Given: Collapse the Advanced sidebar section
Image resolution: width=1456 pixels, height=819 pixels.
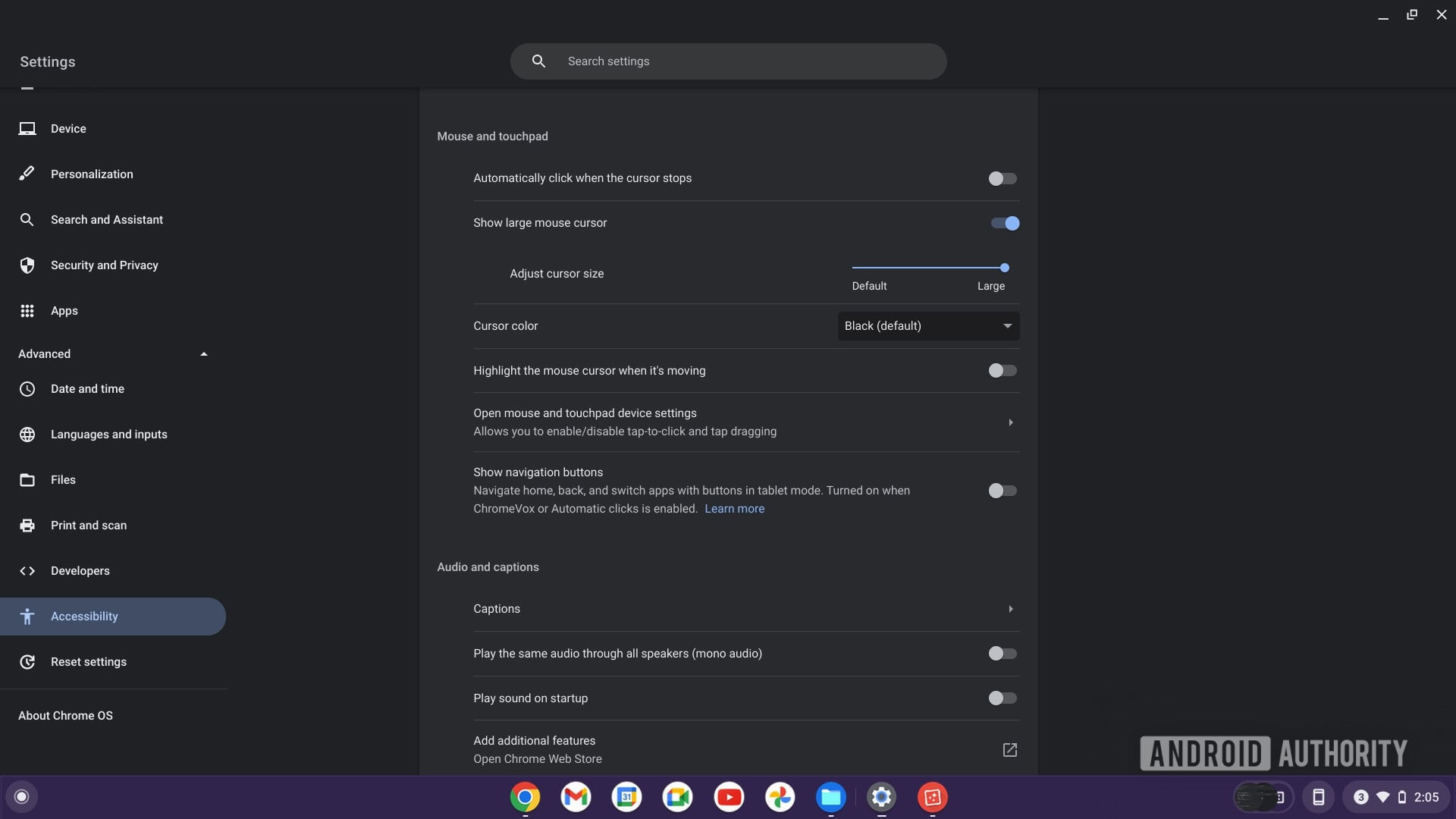Looking at the screenshot, I should (x=203, y=354).
